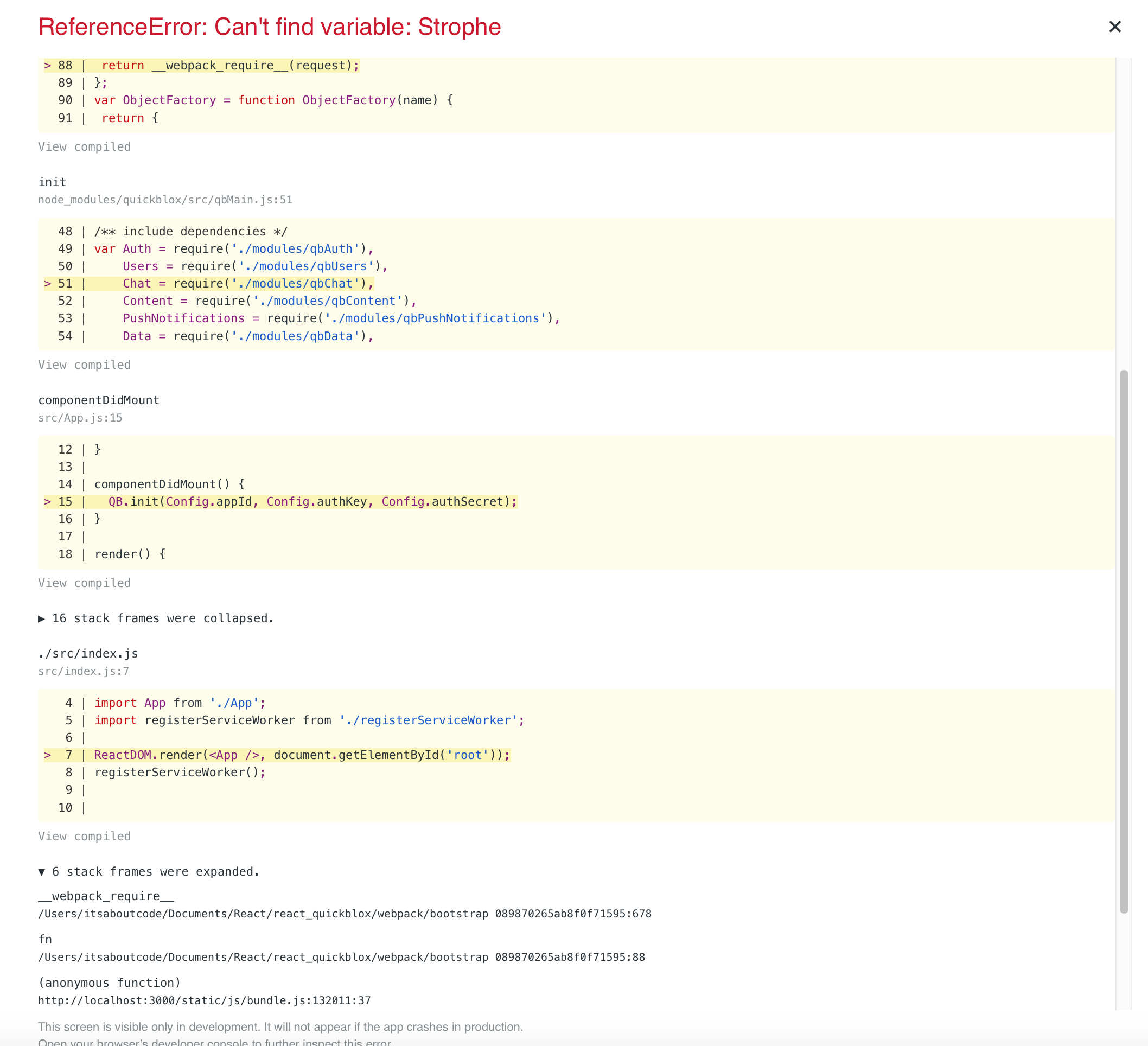The height and width of the screenshot is (1046, 1148).
Task: Click the localhost bundle.js:132011:37 URL
Action: coord(205,1000)
